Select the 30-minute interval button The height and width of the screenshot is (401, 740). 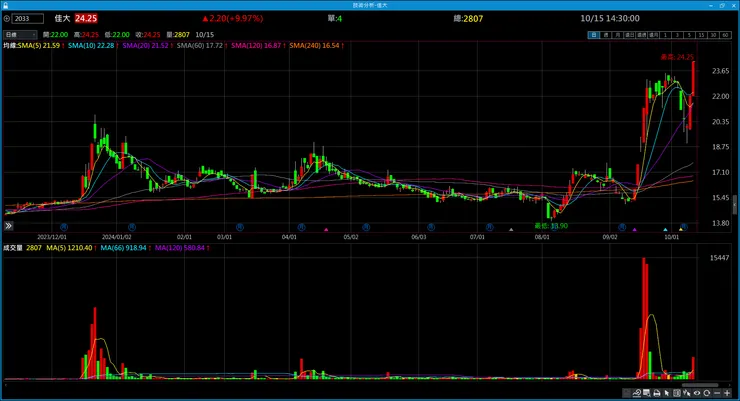tap(714, 35)
